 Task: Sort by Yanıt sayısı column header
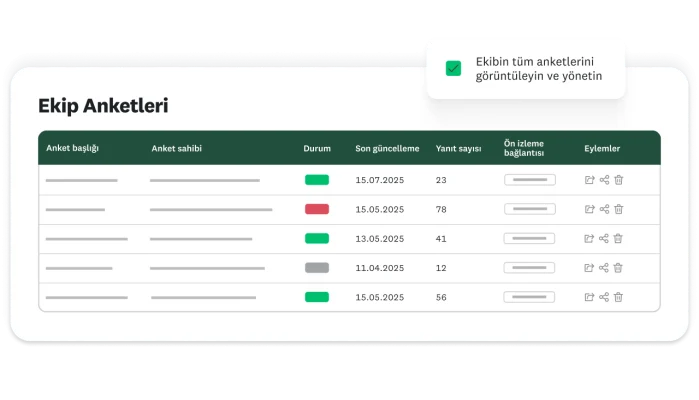pos(458,148)
